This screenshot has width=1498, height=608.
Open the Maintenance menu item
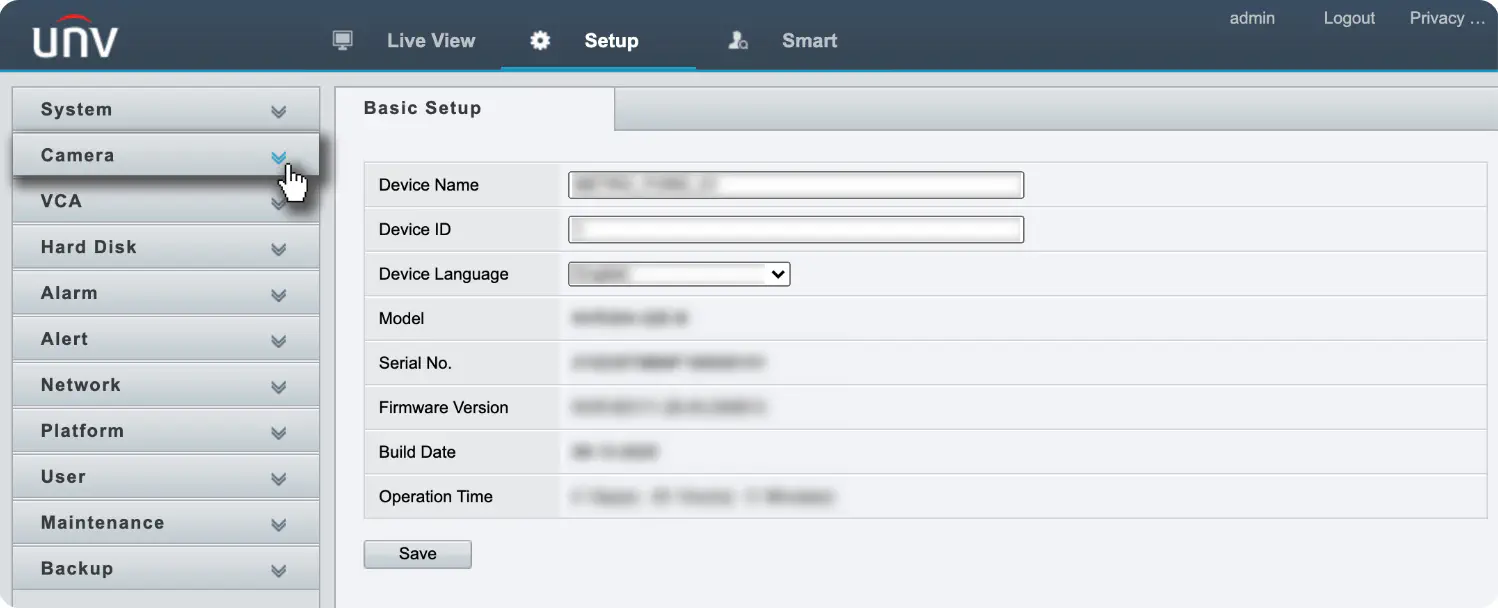pos(166,523)
